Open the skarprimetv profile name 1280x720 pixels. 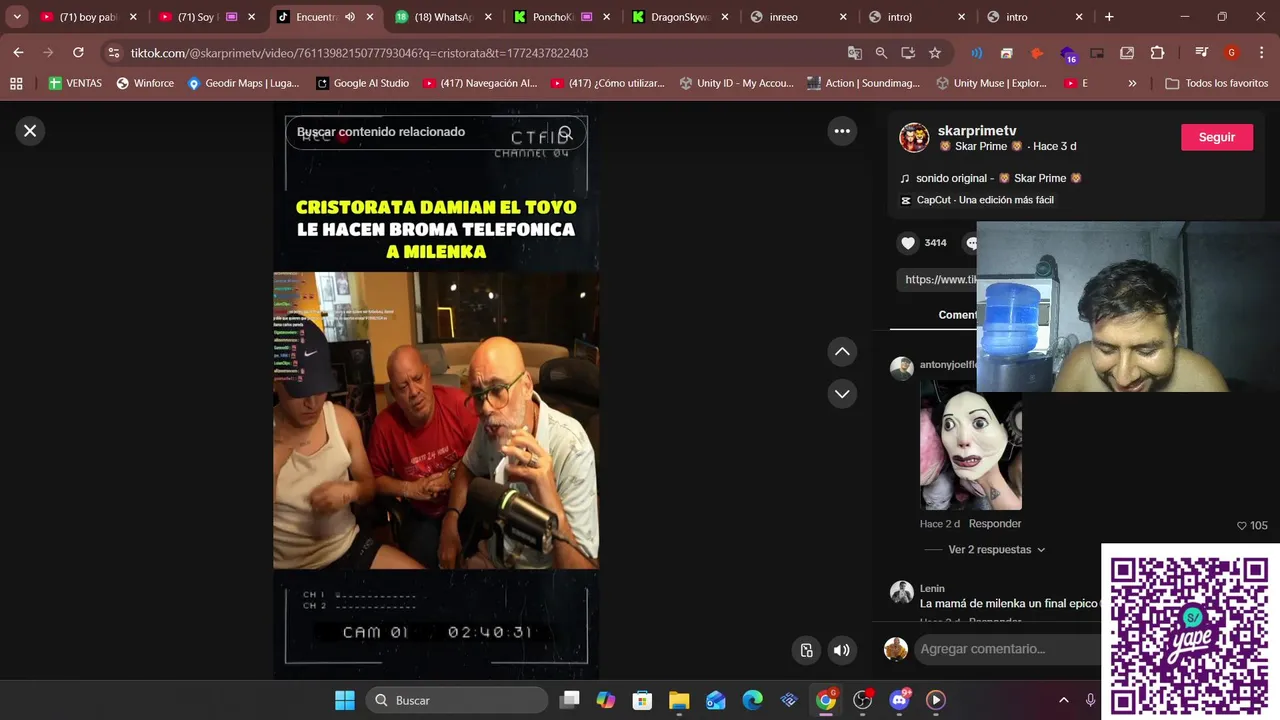[x=977, y=131]
